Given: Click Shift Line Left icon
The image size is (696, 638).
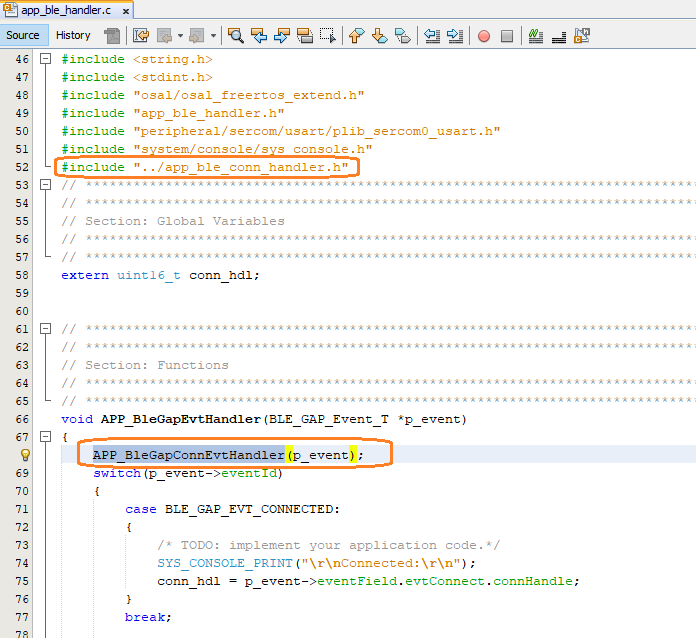Looking at the screenshot, I should (432, 36).
